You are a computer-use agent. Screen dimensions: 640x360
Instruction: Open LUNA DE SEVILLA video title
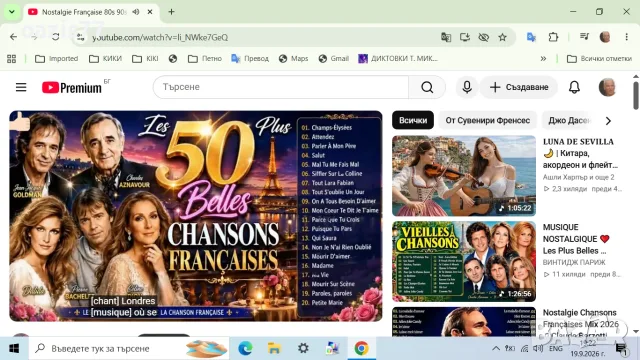[x=580, y=153]
